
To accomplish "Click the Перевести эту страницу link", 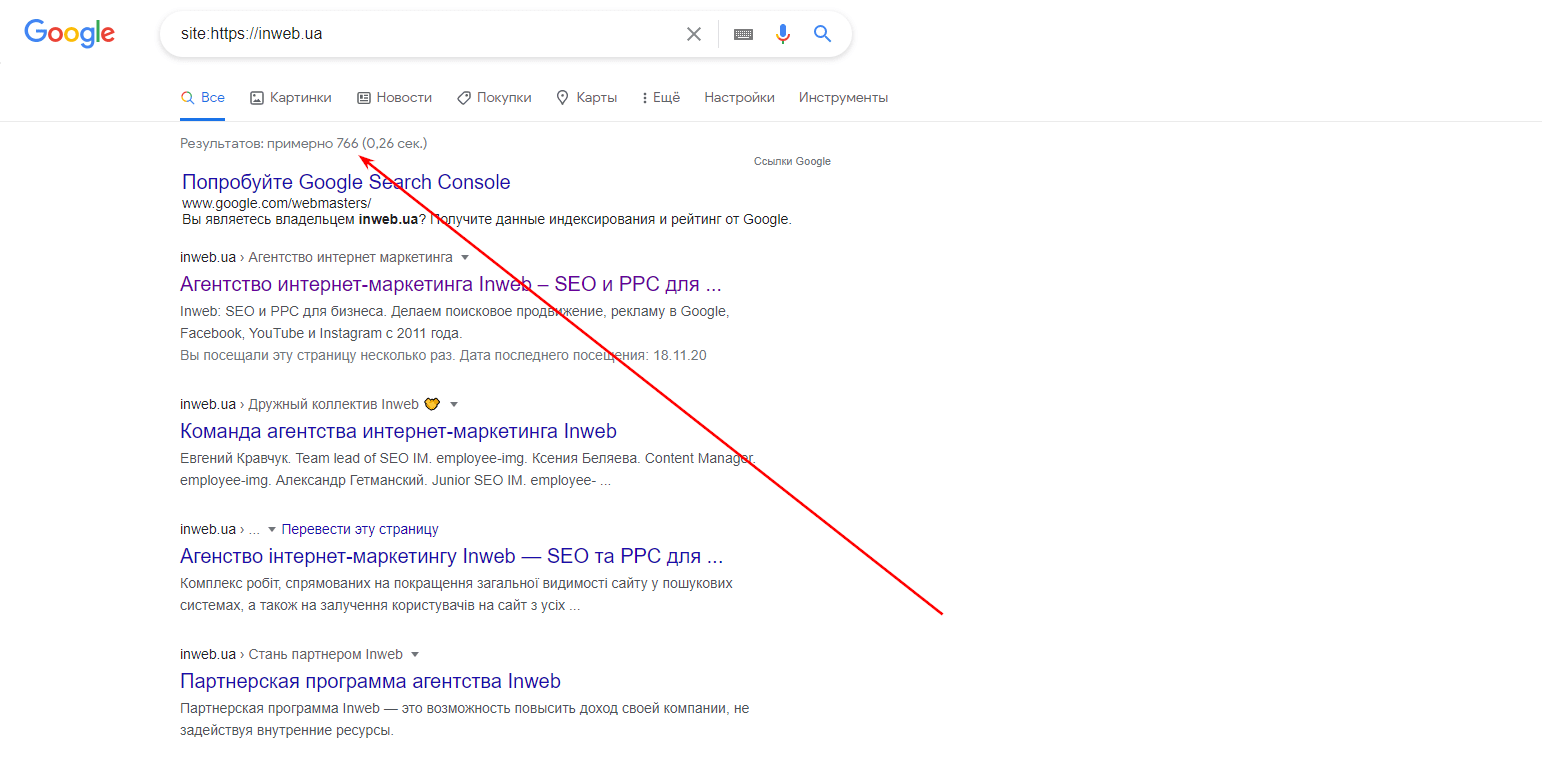I will tap(360, 529).
